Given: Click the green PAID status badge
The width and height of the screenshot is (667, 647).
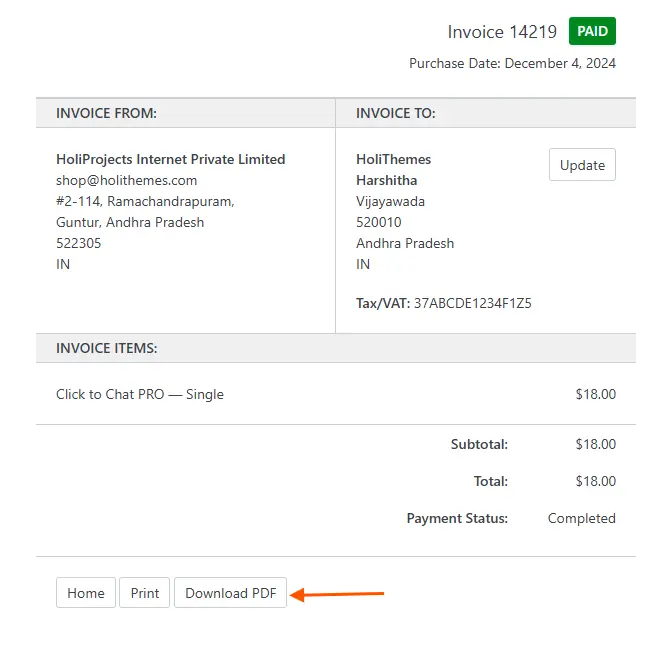Looking at the screenshot, I should point(592,32).
